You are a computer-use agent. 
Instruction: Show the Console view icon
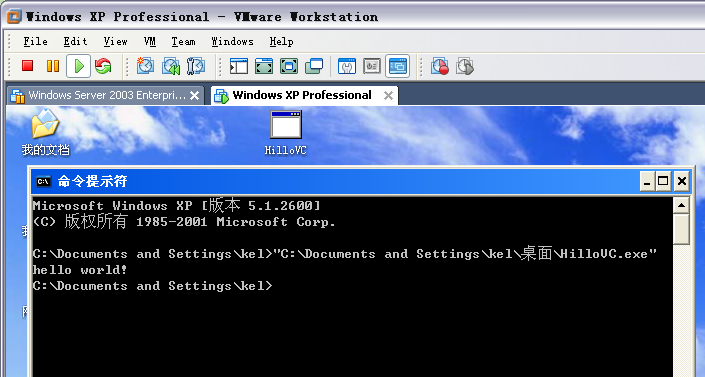(397, 66)
